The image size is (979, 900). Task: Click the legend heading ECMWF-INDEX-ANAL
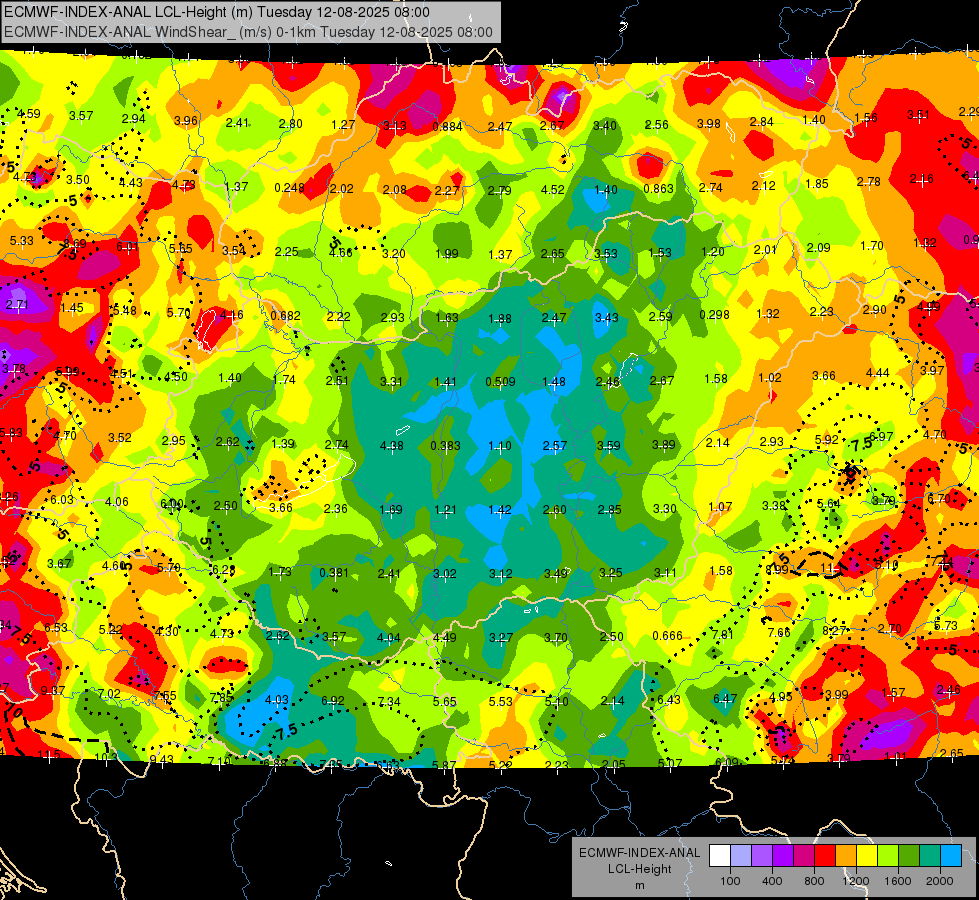(639, 853)
